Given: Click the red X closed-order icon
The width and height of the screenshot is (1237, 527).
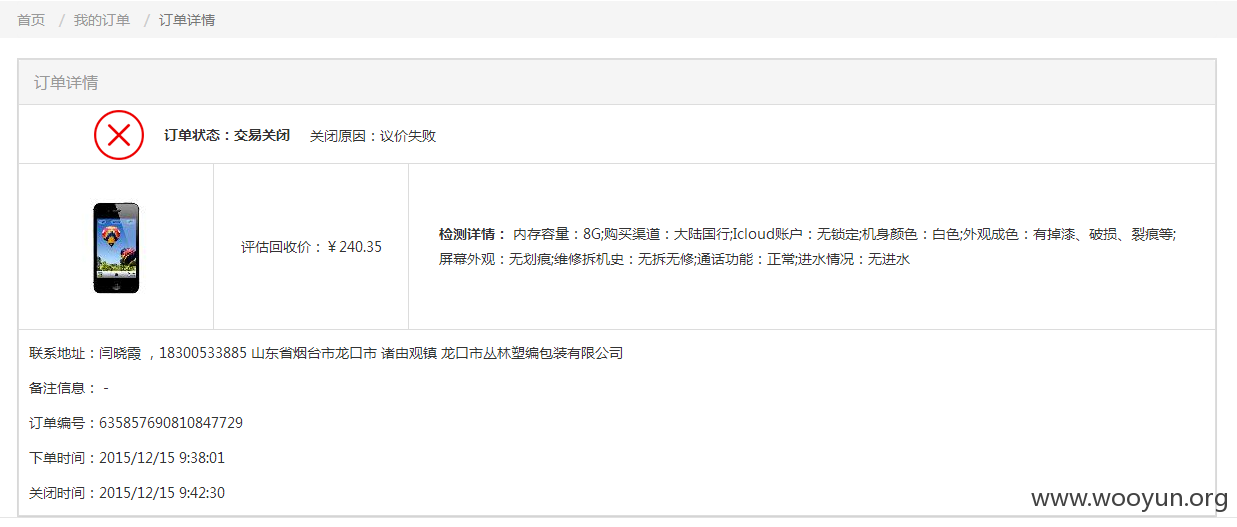Looking at the screenshot, I should click(119, 135).
